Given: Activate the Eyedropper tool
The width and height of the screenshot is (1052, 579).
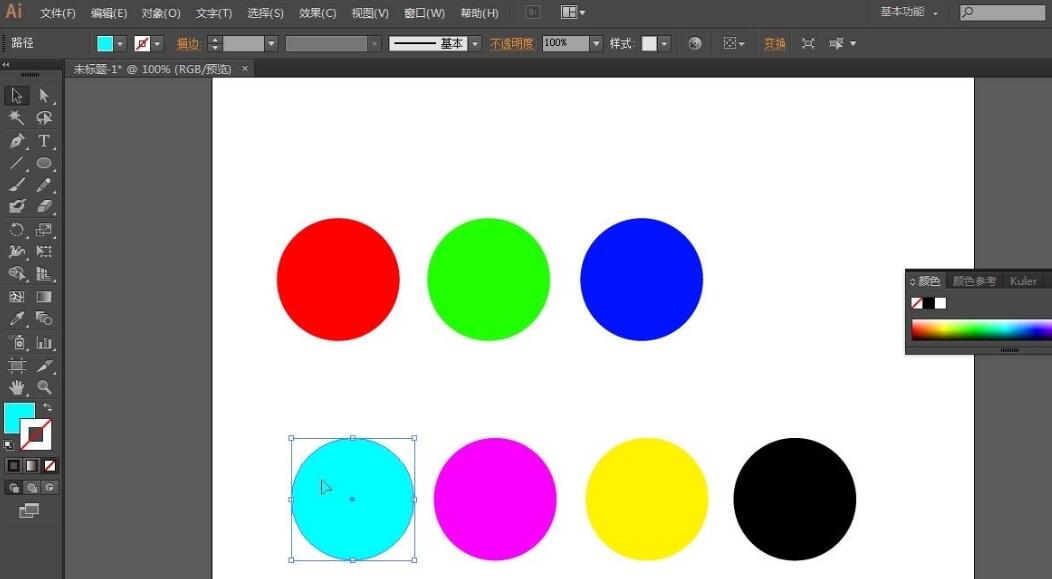Looking at the screenshot, I should [x=17, y=319].
